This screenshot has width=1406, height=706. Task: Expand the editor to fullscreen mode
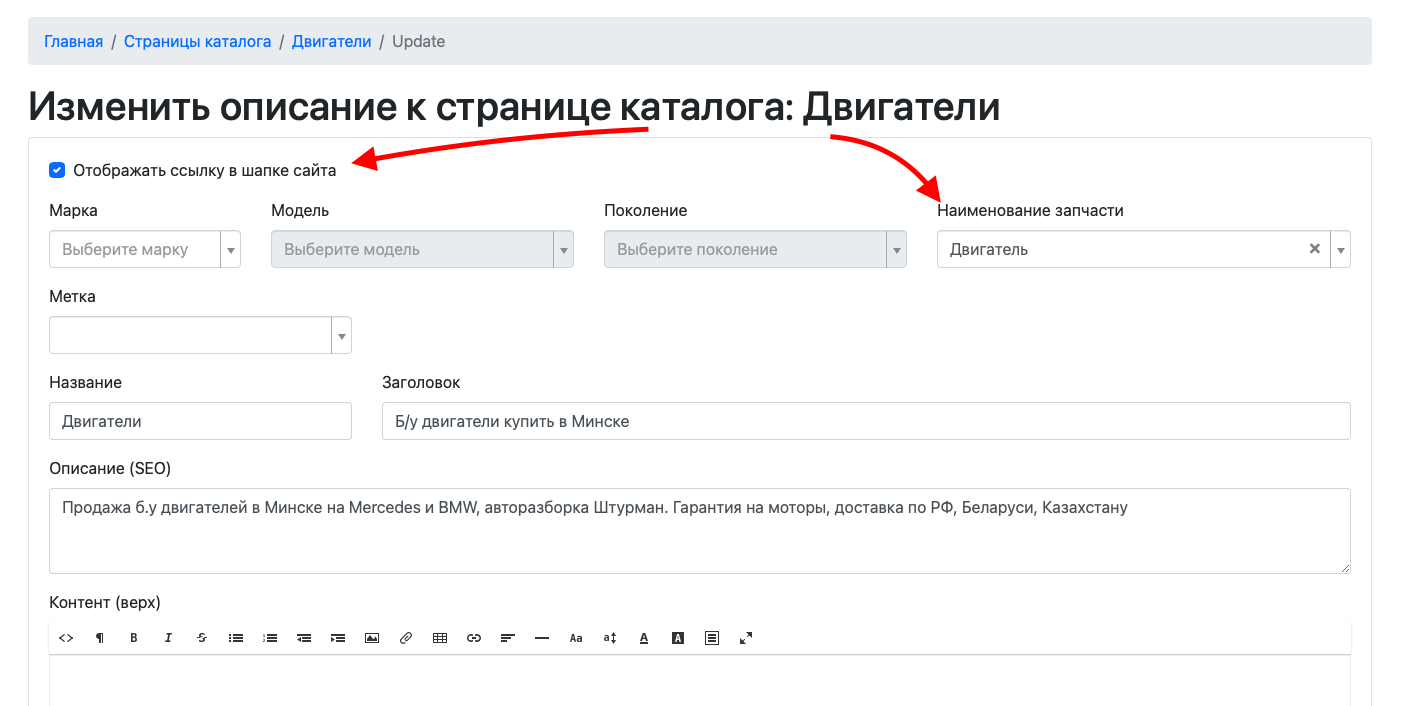coord(745,637)
